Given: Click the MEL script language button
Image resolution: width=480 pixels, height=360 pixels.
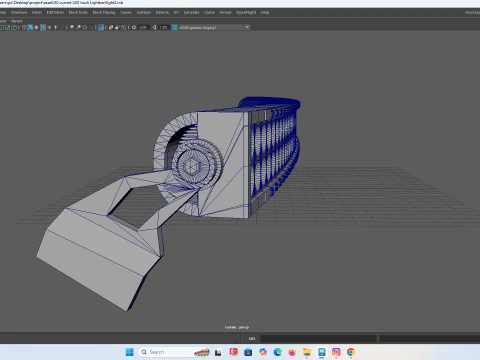Looking at the screenshot, I should click(x=252, y=338).
